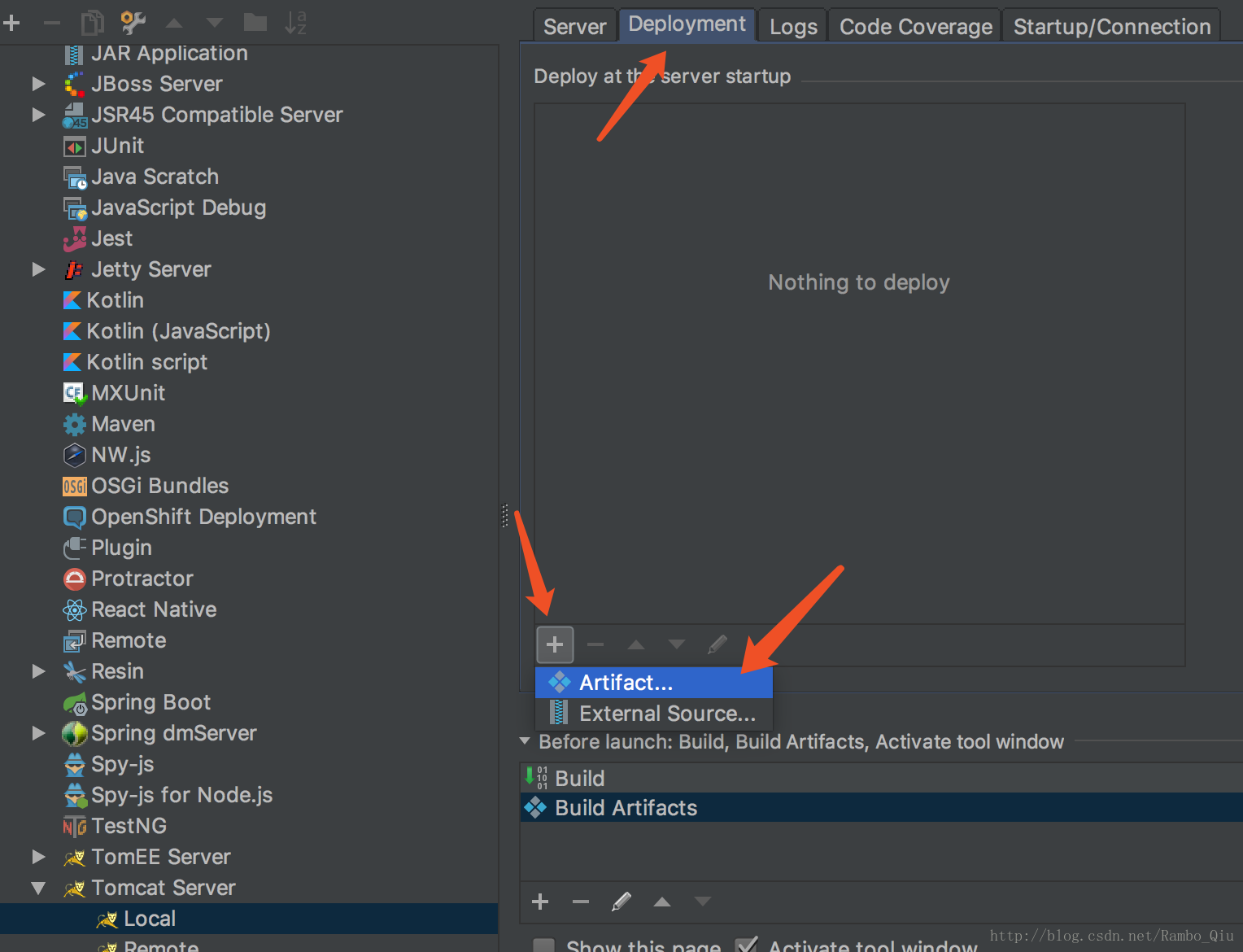Select Build before-launch task
The width and height of the screenshot is (1243, 952).
click(881, 778)
